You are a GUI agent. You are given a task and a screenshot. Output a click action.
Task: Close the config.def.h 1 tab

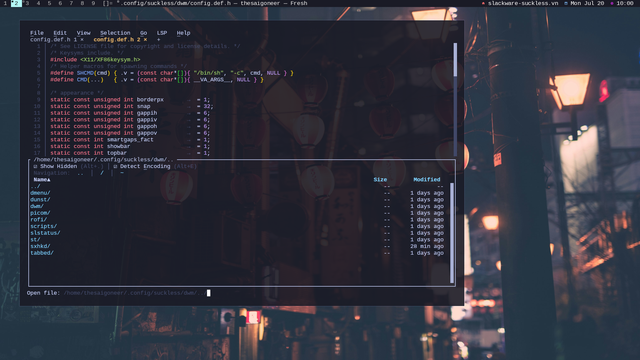[82, 40]
